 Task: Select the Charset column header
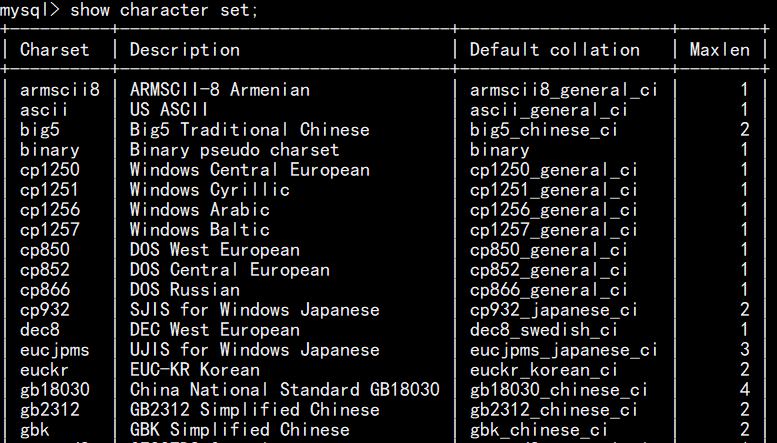point(55,50)
